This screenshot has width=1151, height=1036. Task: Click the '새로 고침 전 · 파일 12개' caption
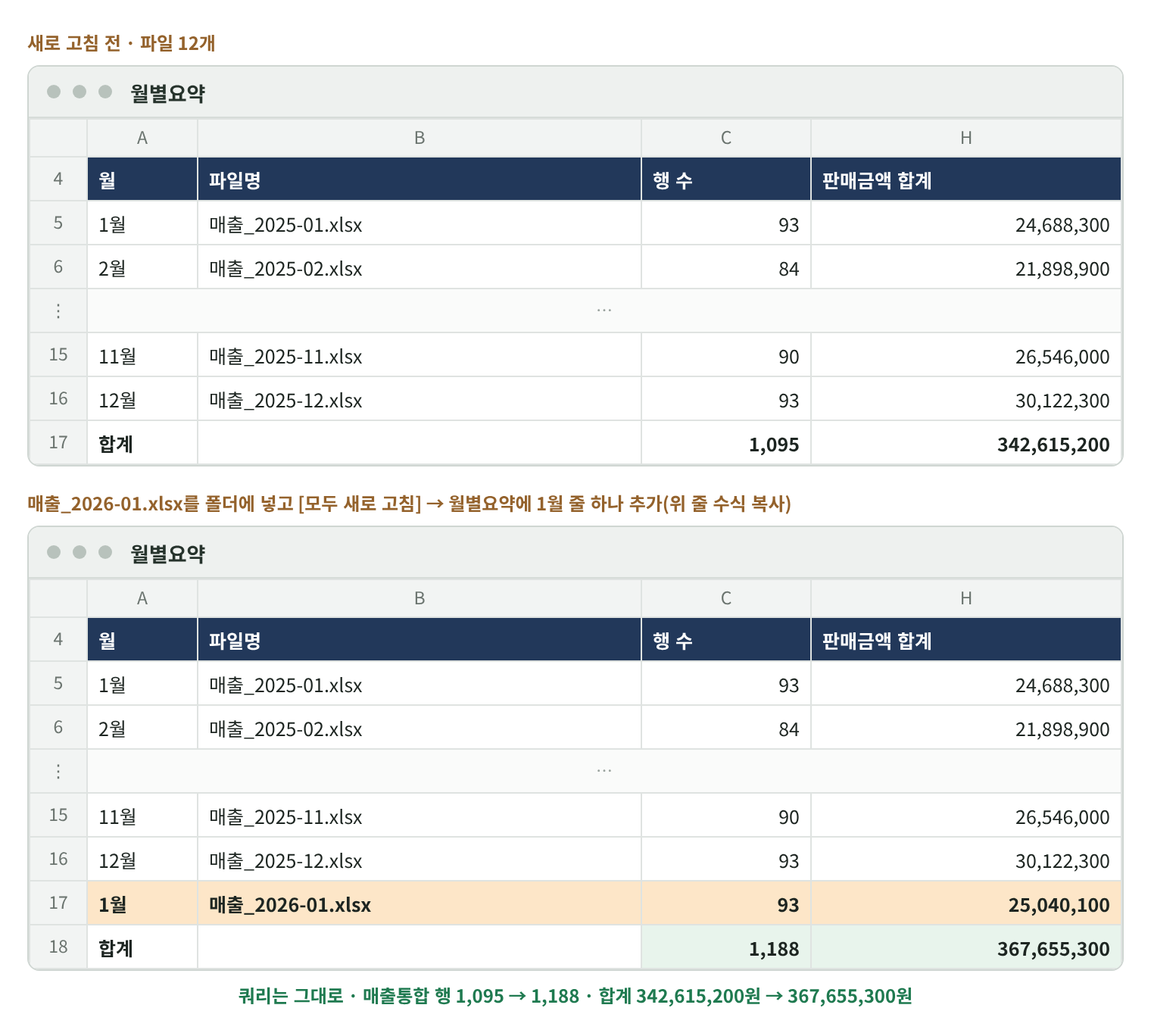coord(121,43)
